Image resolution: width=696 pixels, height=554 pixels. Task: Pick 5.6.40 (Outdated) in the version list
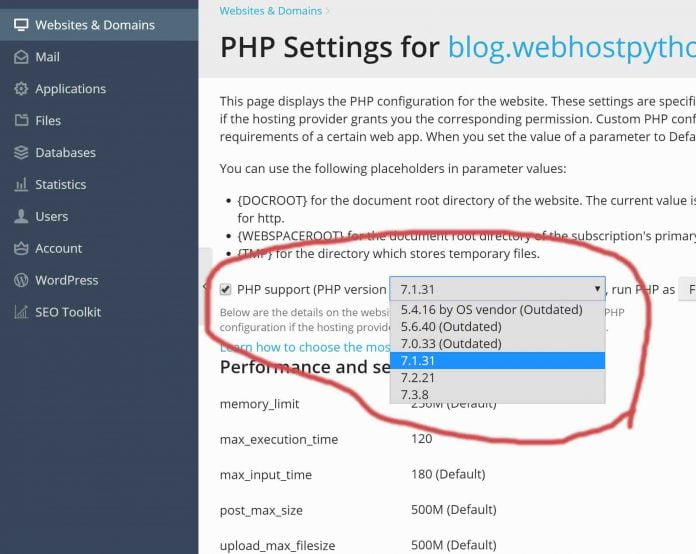coord(497,327)
